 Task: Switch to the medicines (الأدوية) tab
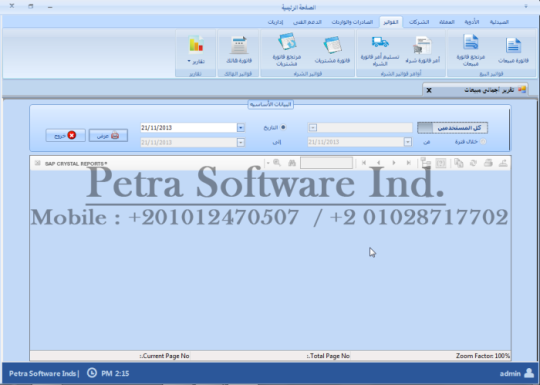coord(471,22)
